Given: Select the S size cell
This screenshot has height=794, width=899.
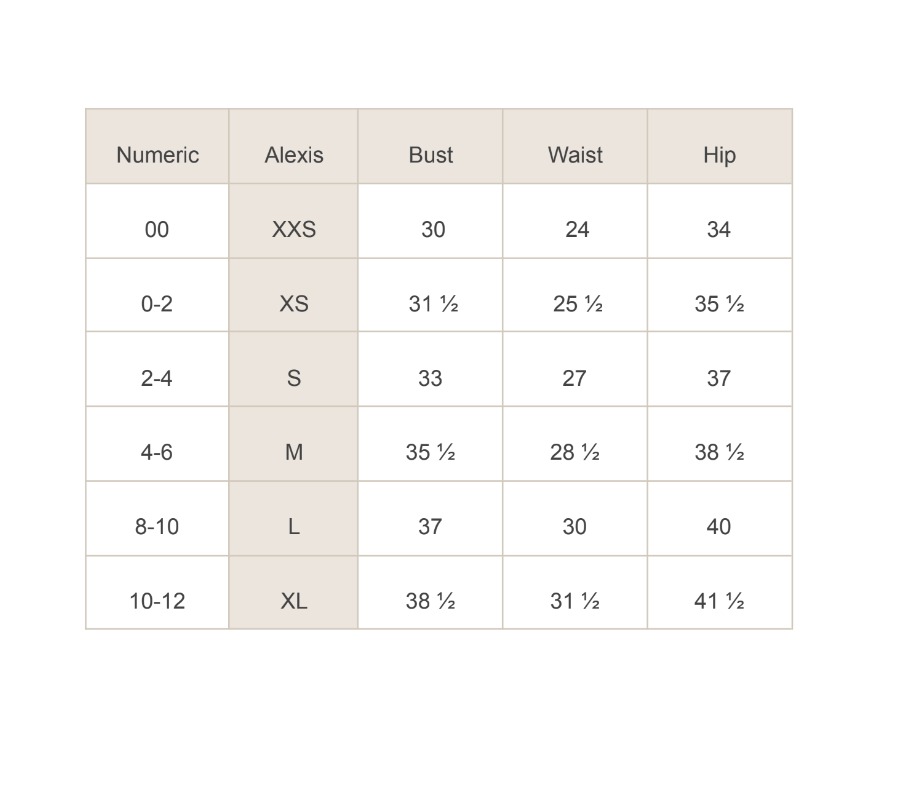Looking at the screenshot, I should [x=294, y=378].
